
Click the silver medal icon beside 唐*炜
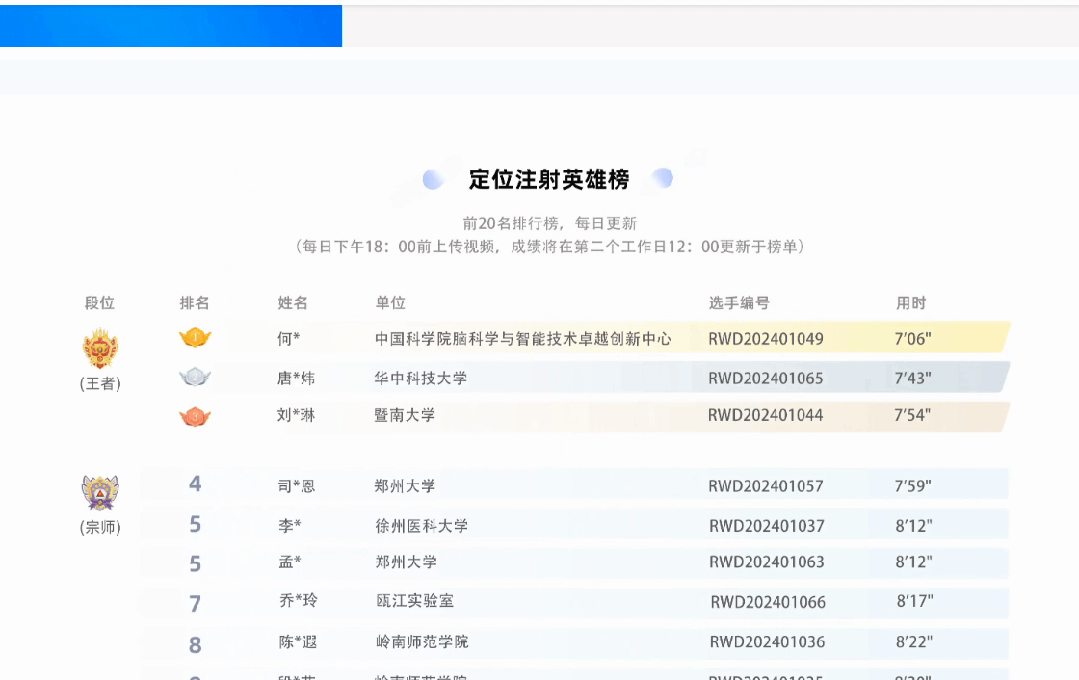(195, 377)
